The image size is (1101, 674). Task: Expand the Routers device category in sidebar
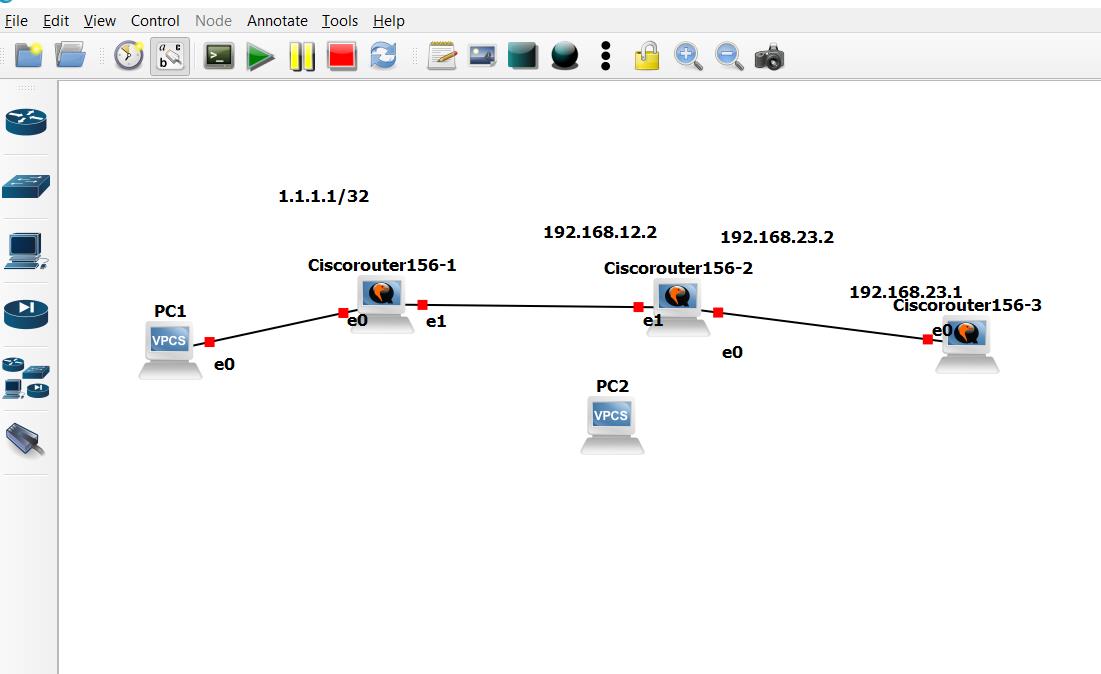point(26,121)
